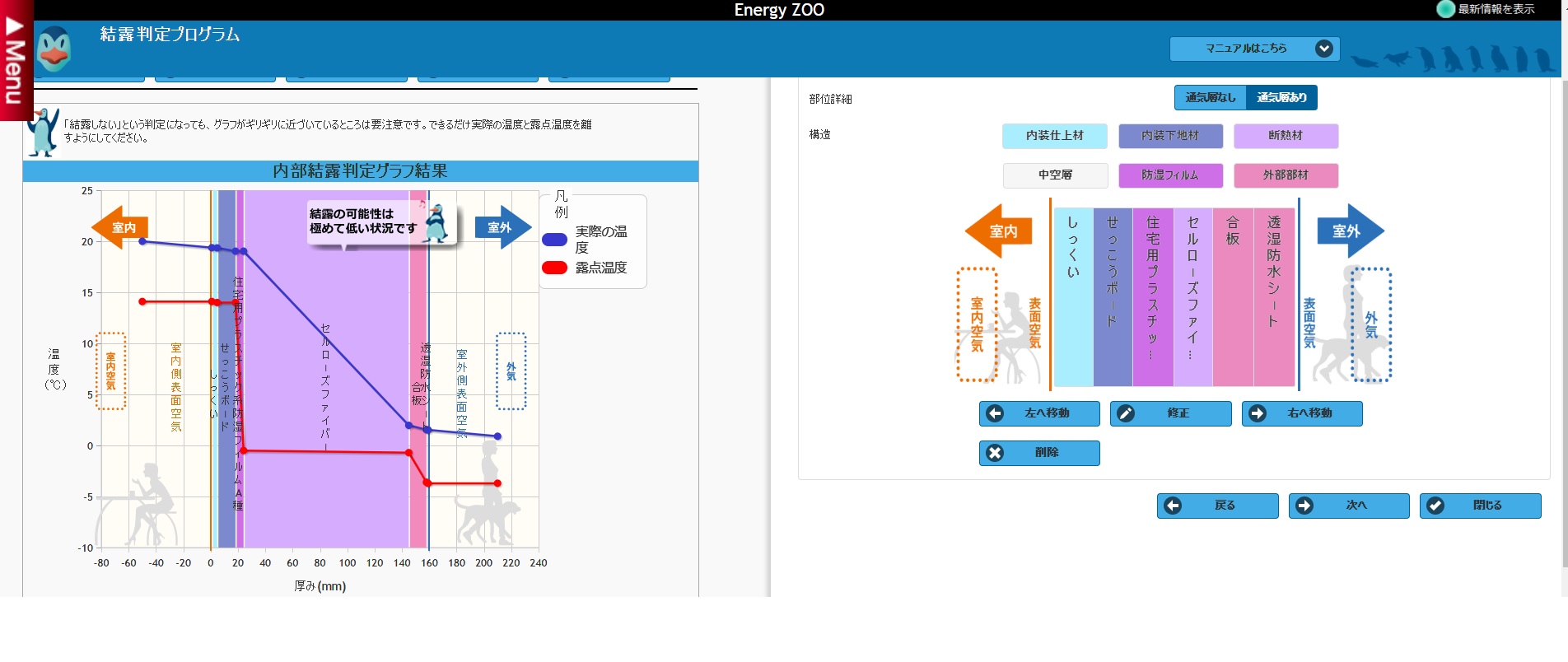Click 外気 dotted label on graph
Screen dimensions: 1568x662
(x=511, y=371)
